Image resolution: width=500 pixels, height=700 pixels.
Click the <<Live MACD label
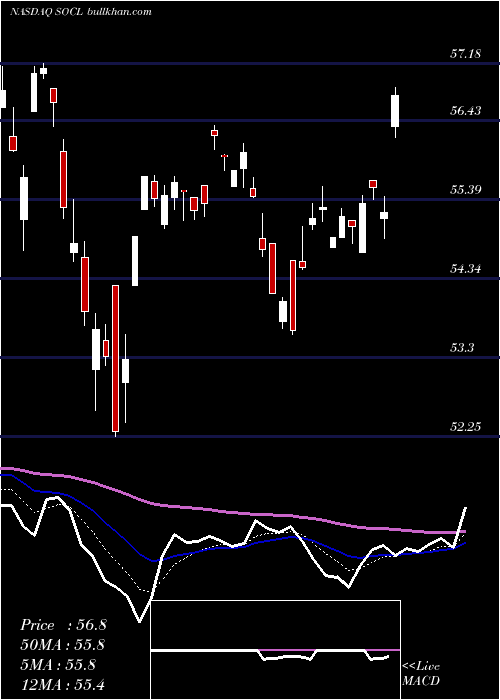coord(421,673)
